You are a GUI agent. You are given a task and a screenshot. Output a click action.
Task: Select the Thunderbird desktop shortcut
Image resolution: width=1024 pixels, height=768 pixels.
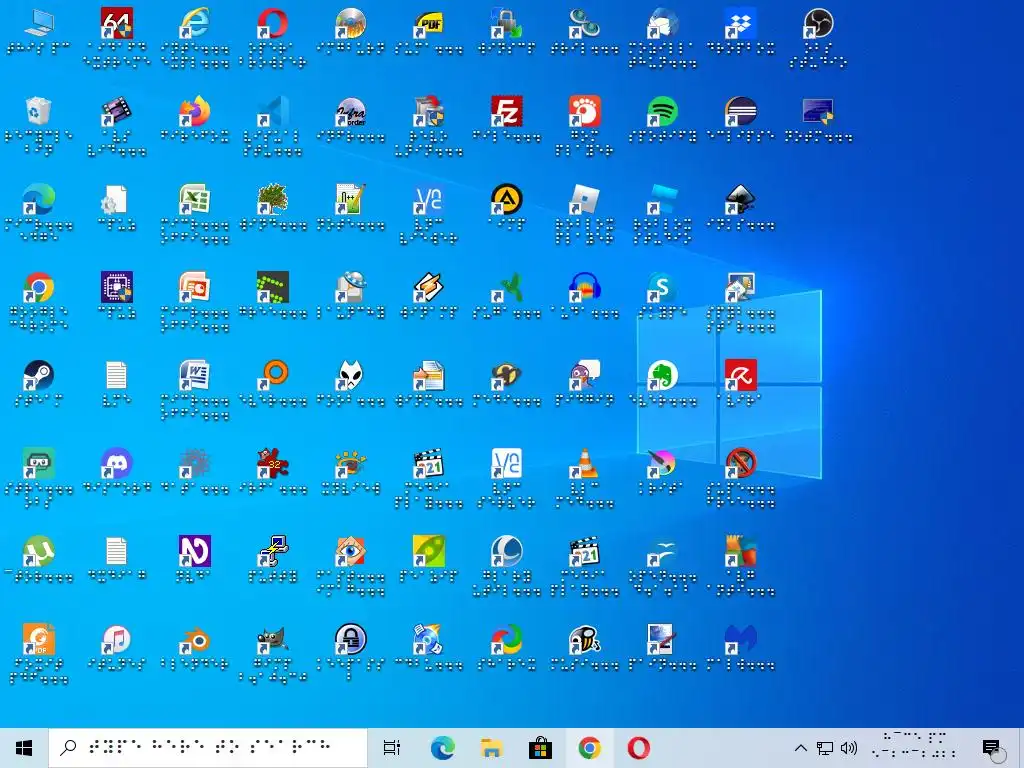663,24
